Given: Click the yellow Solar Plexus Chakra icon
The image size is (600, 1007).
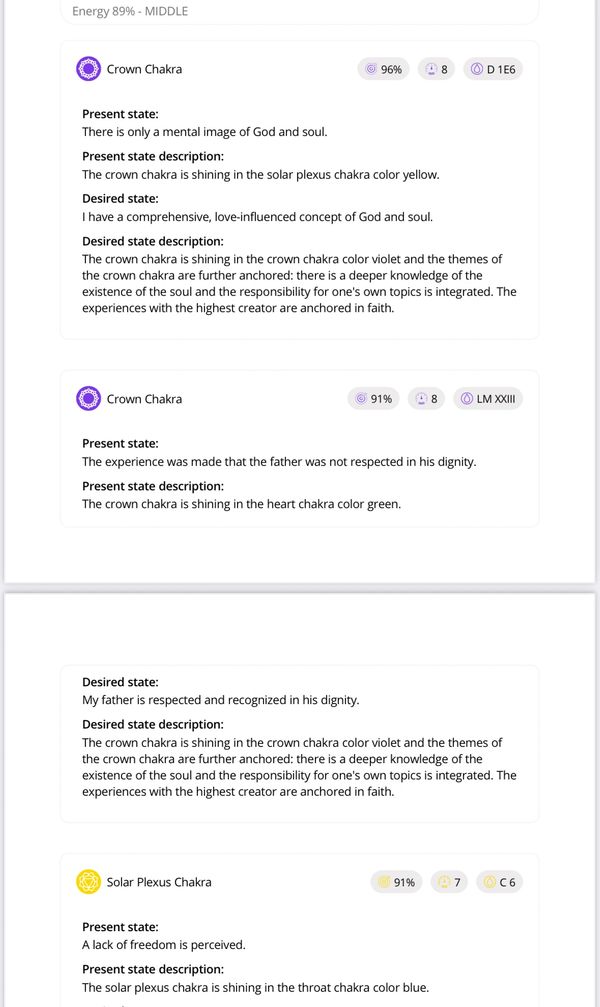Looking at the screenshot, I should (x=89, y=882).
